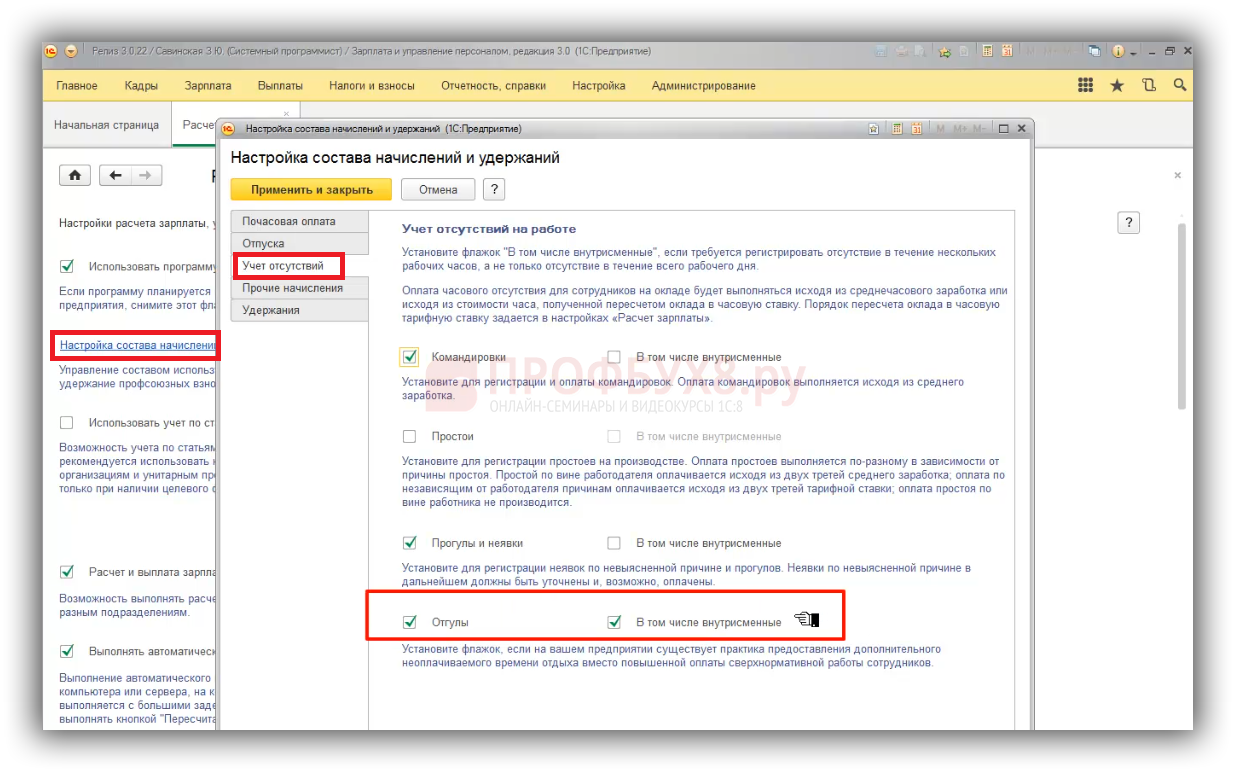Open Favorites with the star icon
The width and height of the screenshot is (1235, 772).
[1117, 86]
